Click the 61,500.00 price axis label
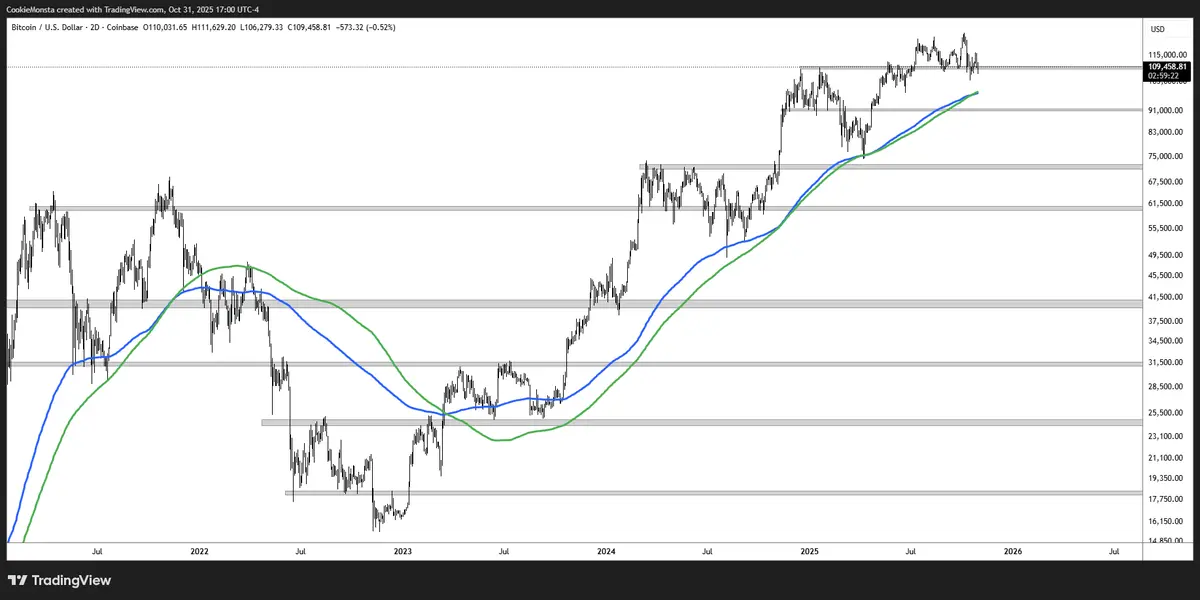Viewport: 1200px width, 600px height. [1167, 204]
